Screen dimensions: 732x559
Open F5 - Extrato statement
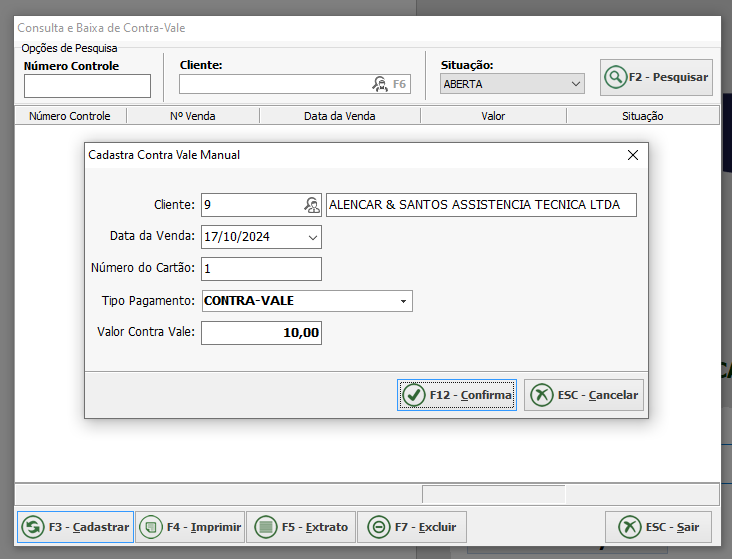coord(302,527)
